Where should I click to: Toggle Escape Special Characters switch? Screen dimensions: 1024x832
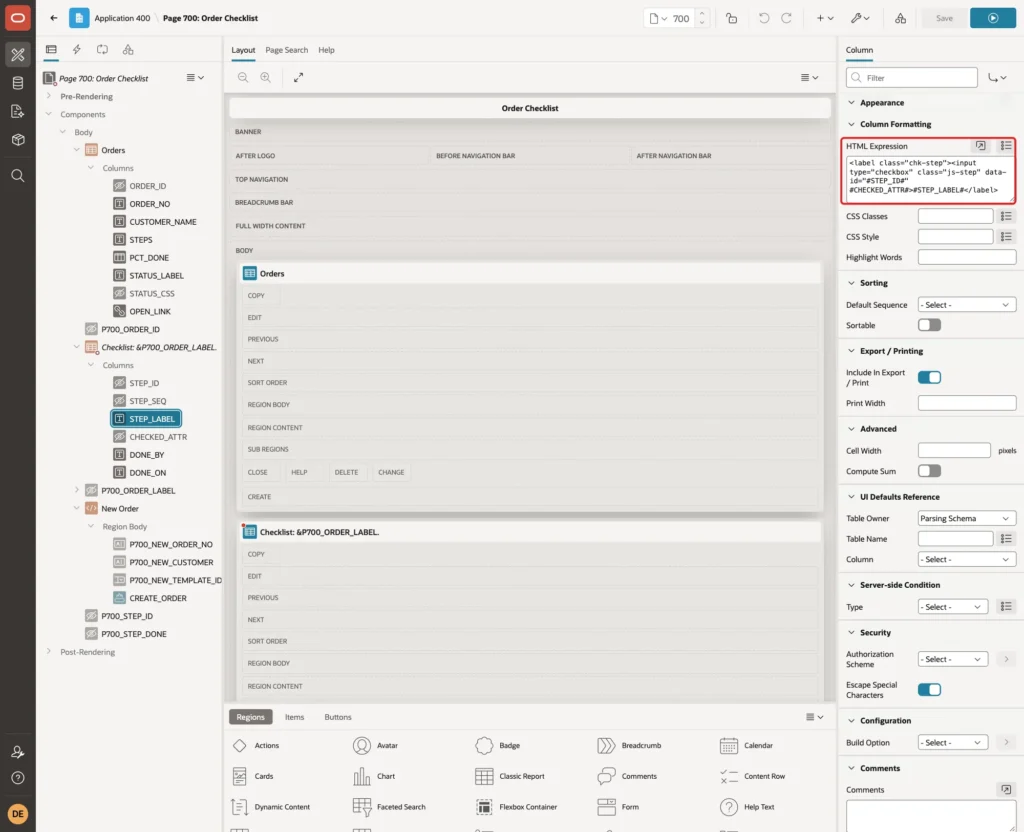[x=929, y=690]
